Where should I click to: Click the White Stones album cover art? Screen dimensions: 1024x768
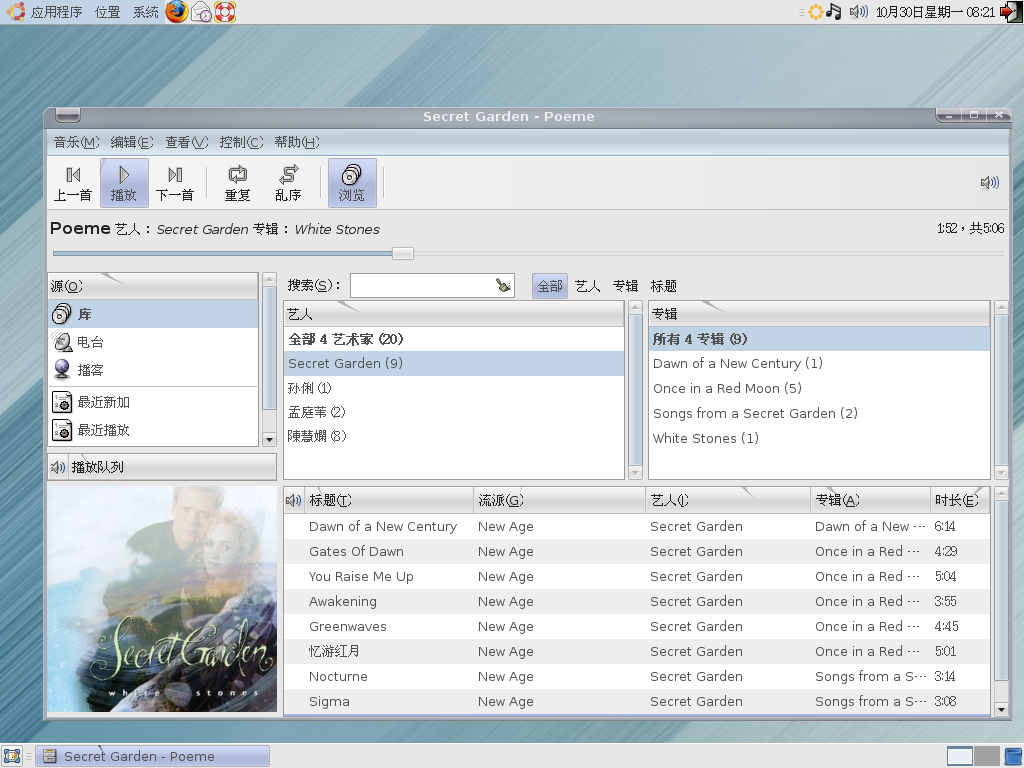click(x=162, y=599)
